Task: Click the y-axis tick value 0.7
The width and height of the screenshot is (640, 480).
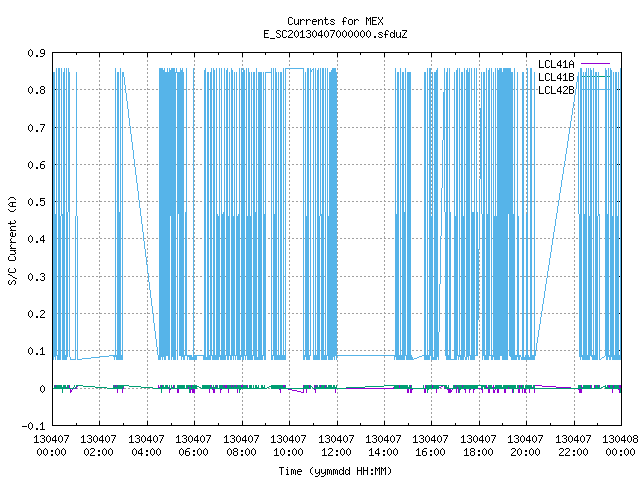Action: coord(36,128)
